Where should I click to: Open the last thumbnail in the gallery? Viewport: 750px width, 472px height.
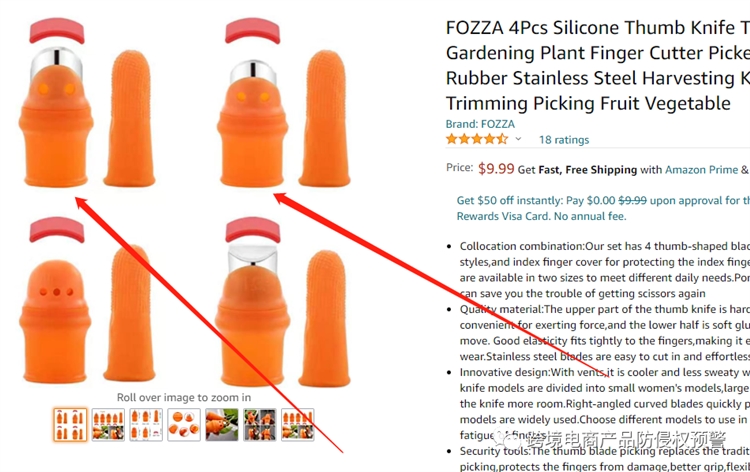(298, 424)
